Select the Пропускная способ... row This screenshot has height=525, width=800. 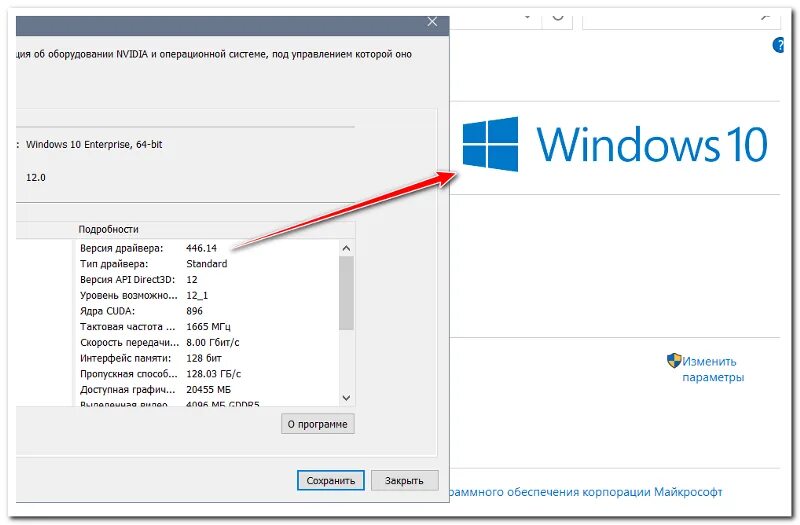pyautogui.click(x=206, y=374)
